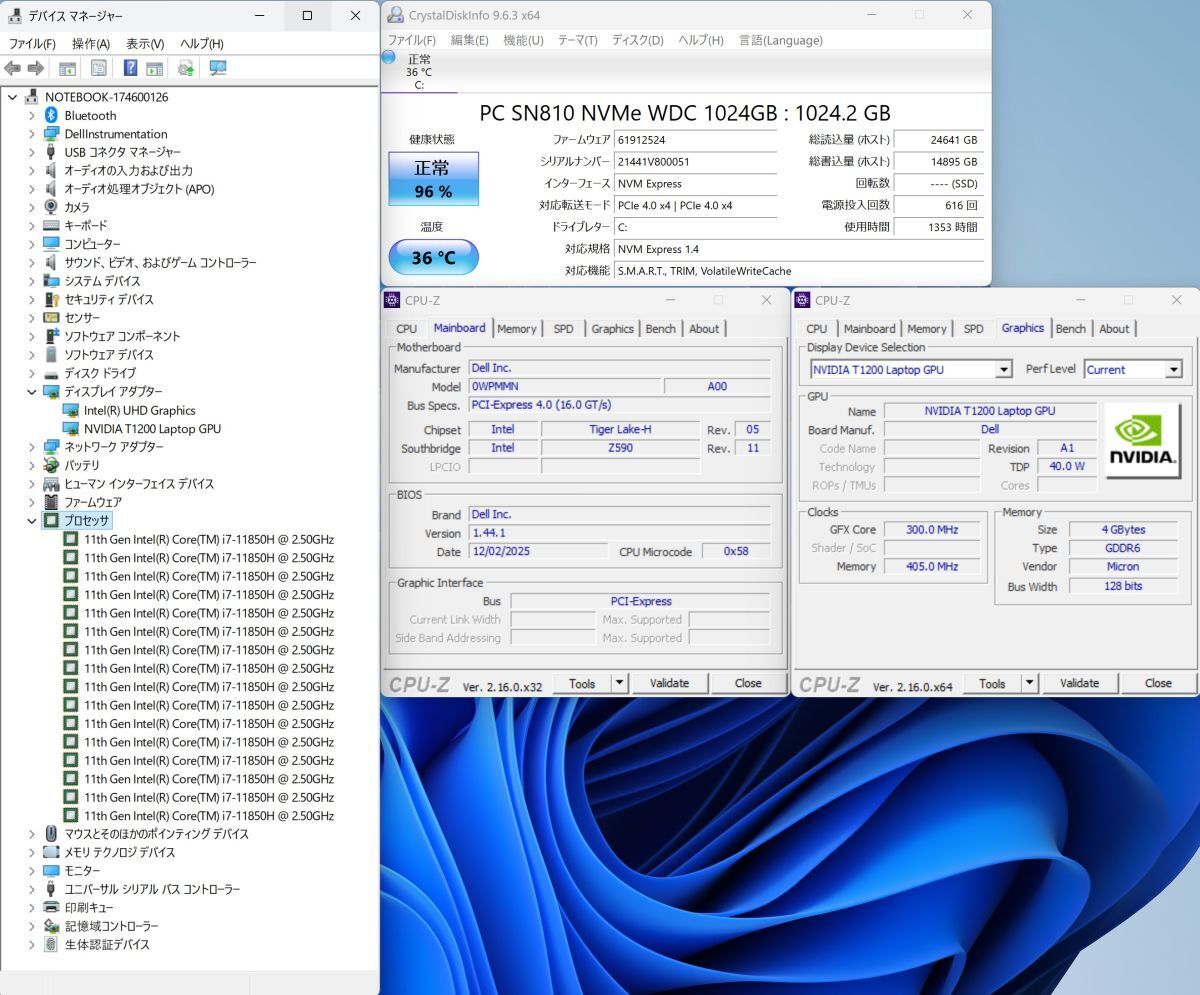The image size is (1200, 995).
Task: Click Validate in the Graphics CPU-Z window
Action: [1079, 683]
